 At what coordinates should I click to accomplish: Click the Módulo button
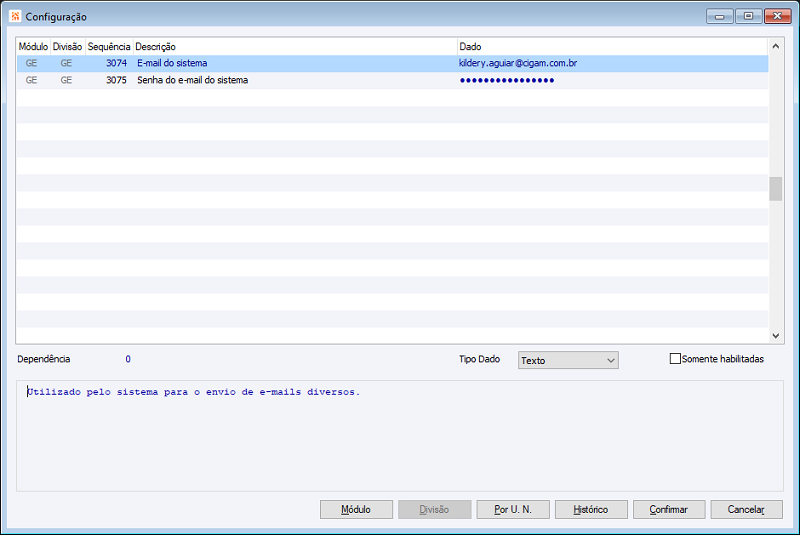[356, 509]
